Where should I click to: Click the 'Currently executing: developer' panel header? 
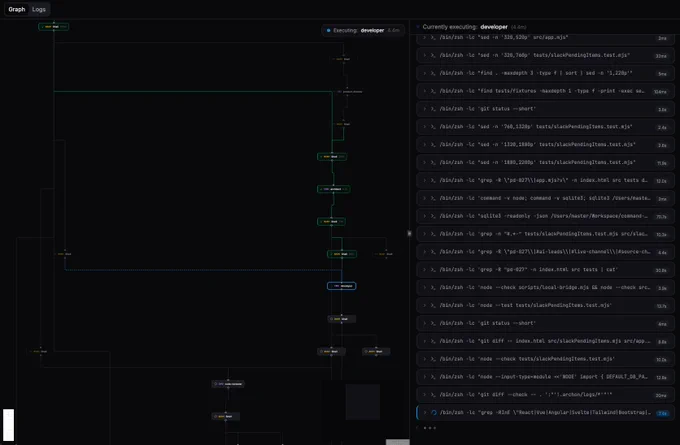click(474, 27)
